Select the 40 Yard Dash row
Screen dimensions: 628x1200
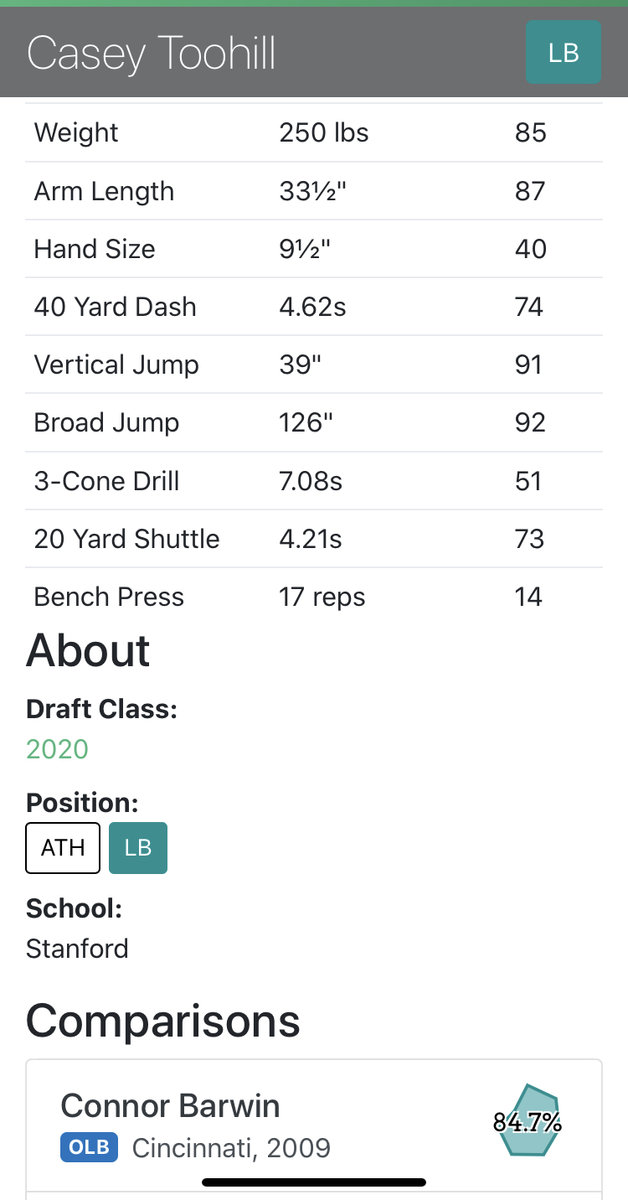click(x=314, y=307)
